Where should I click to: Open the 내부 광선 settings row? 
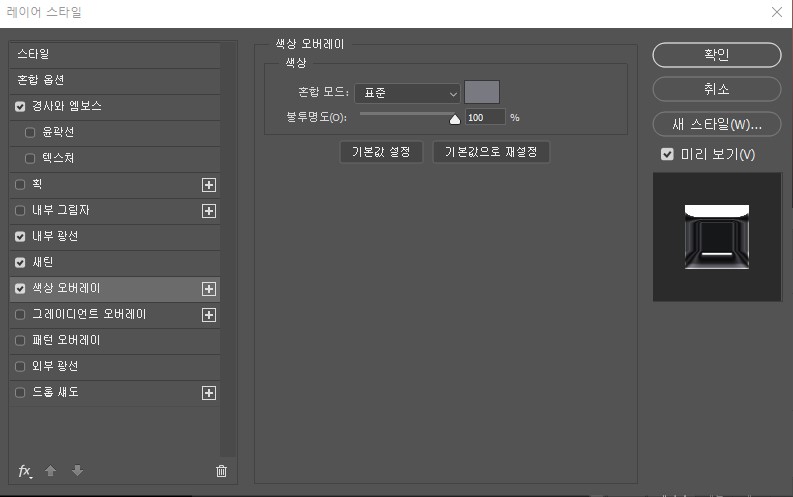(115, 237)
